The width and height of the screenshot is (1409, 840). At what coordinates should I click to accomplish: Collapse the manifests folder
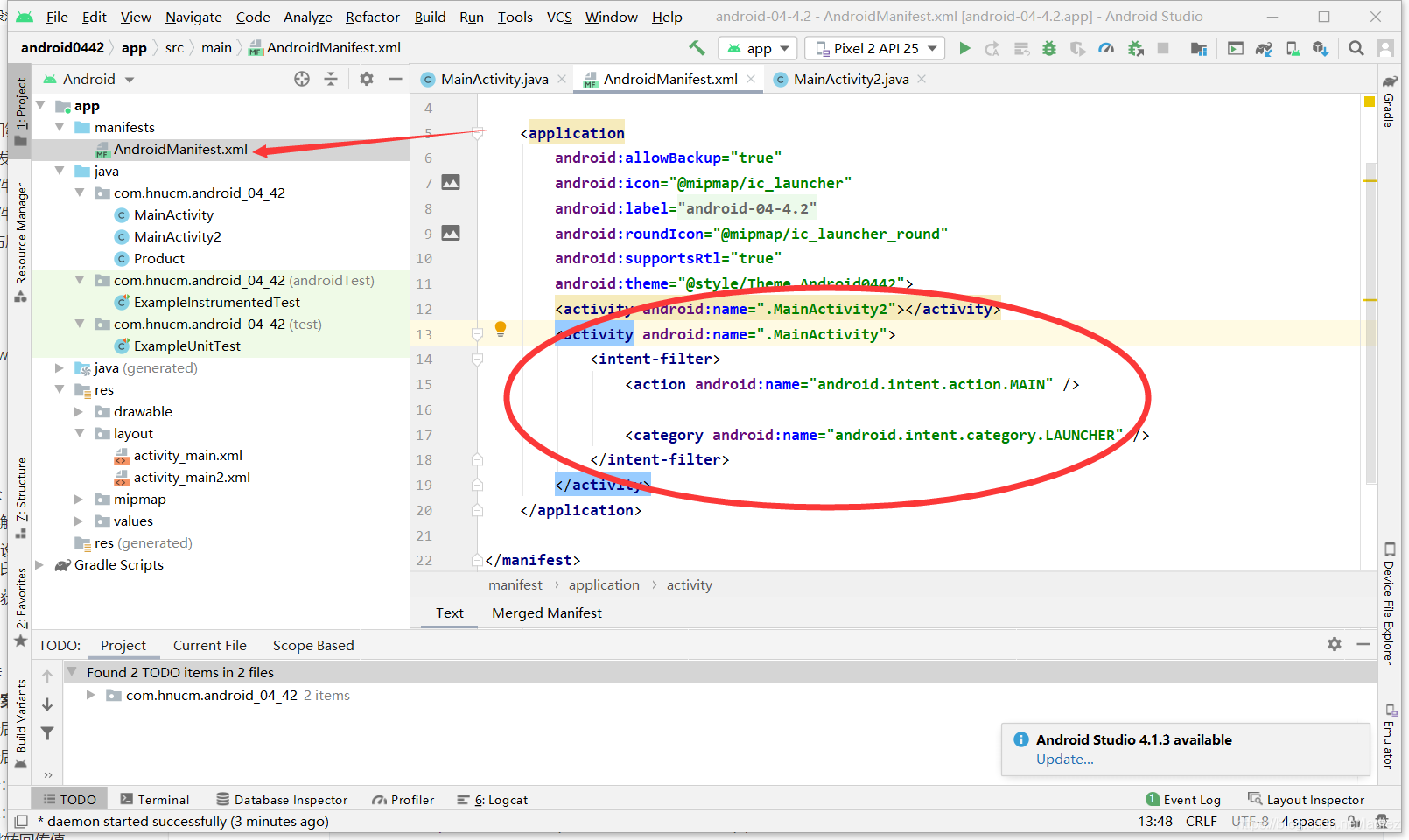click(x=59, y=127)
